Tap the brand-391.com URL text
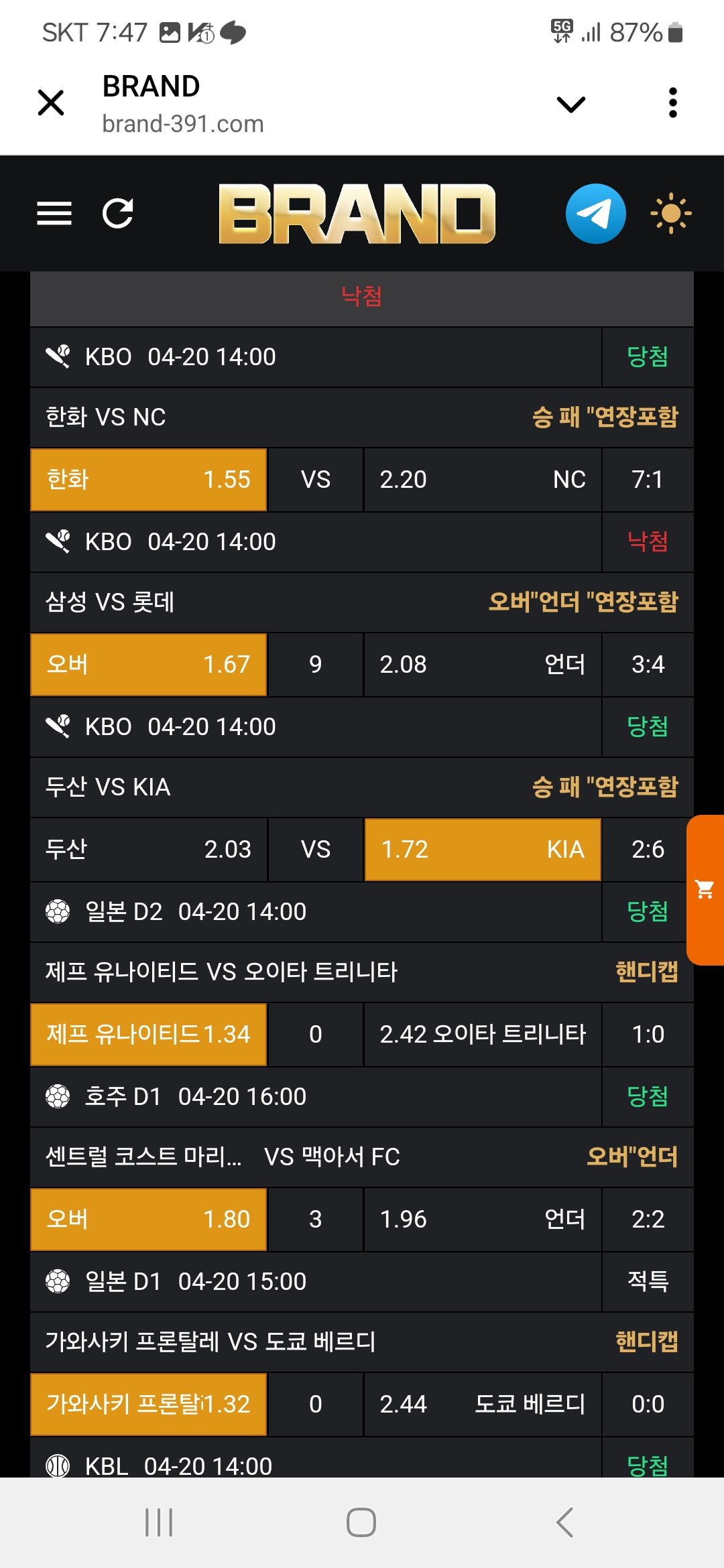The width and height of the screenshot is (724, 1568). (x=183, y=124)
